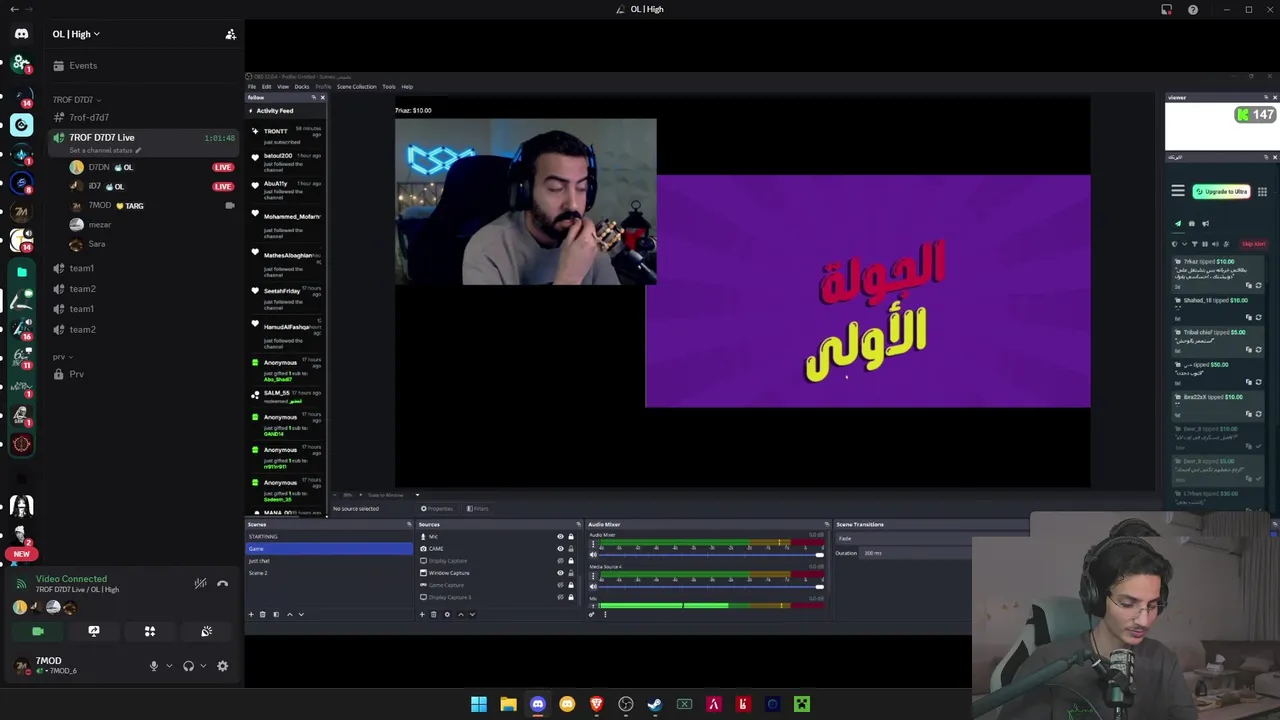Open the Events item in Discord

143,66
